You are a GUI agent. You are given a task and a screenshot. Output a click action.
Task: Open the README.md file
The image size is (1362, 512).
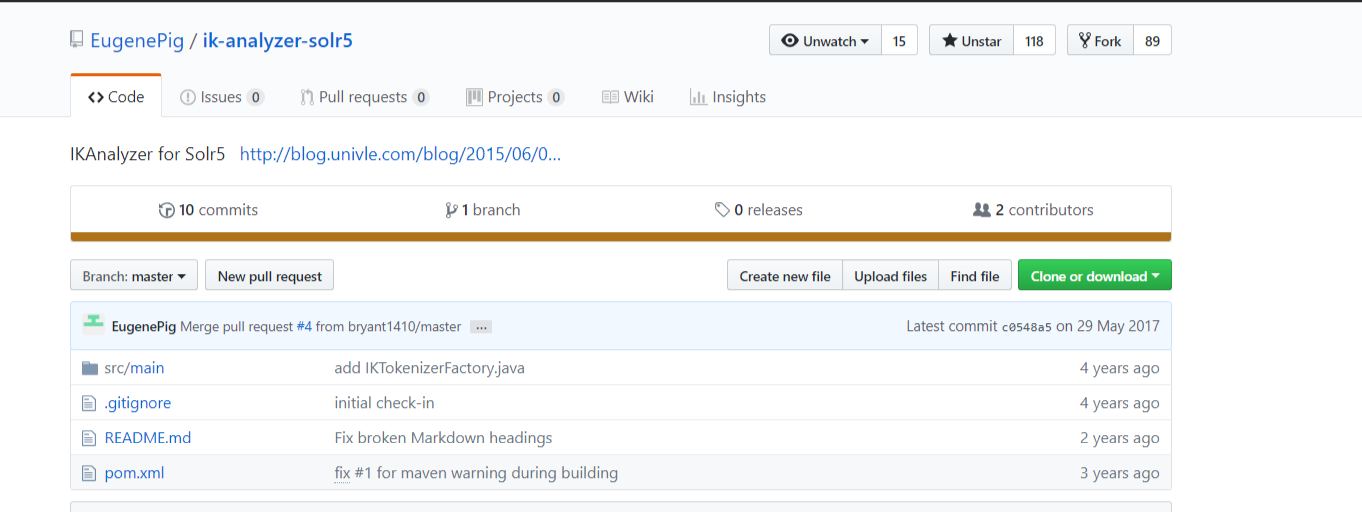point(148,438)
